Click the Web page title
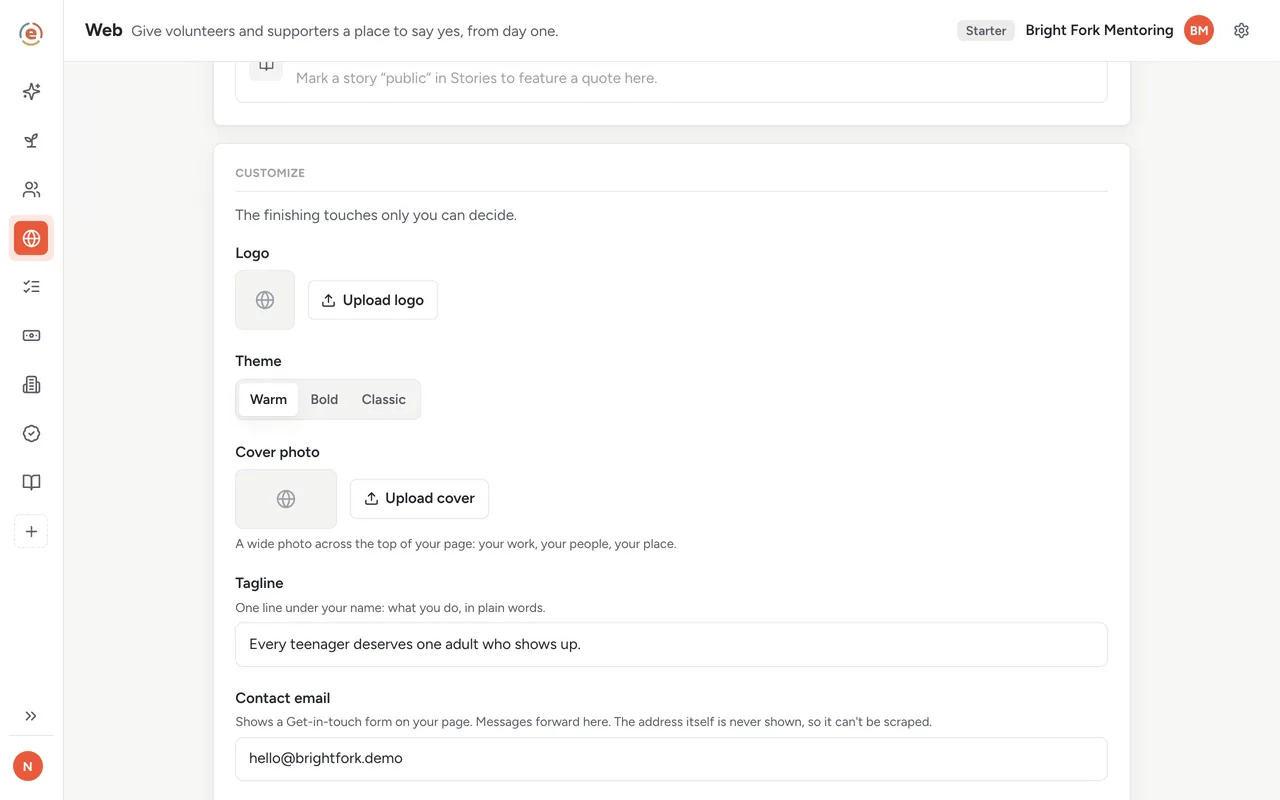This screenshot has height=800, width=1280. [x=104, y=30]
